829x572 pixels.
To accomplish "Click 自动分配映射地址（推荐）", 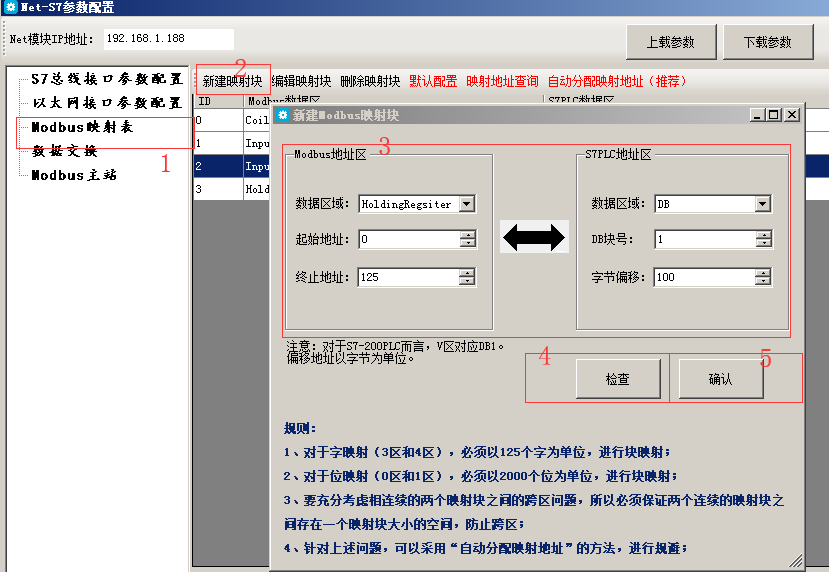I will (x=617, y=81).
